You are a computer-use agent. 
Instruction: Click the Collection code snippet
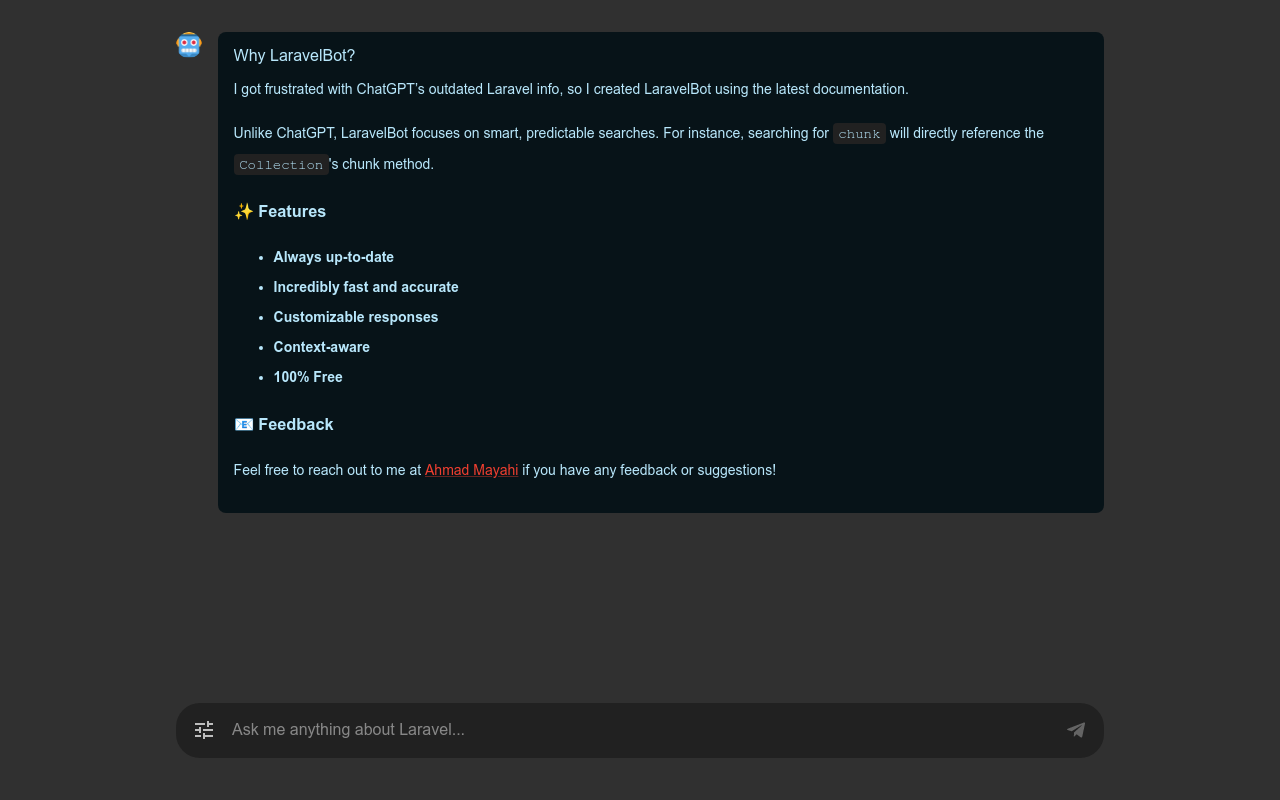click(281, 165)
